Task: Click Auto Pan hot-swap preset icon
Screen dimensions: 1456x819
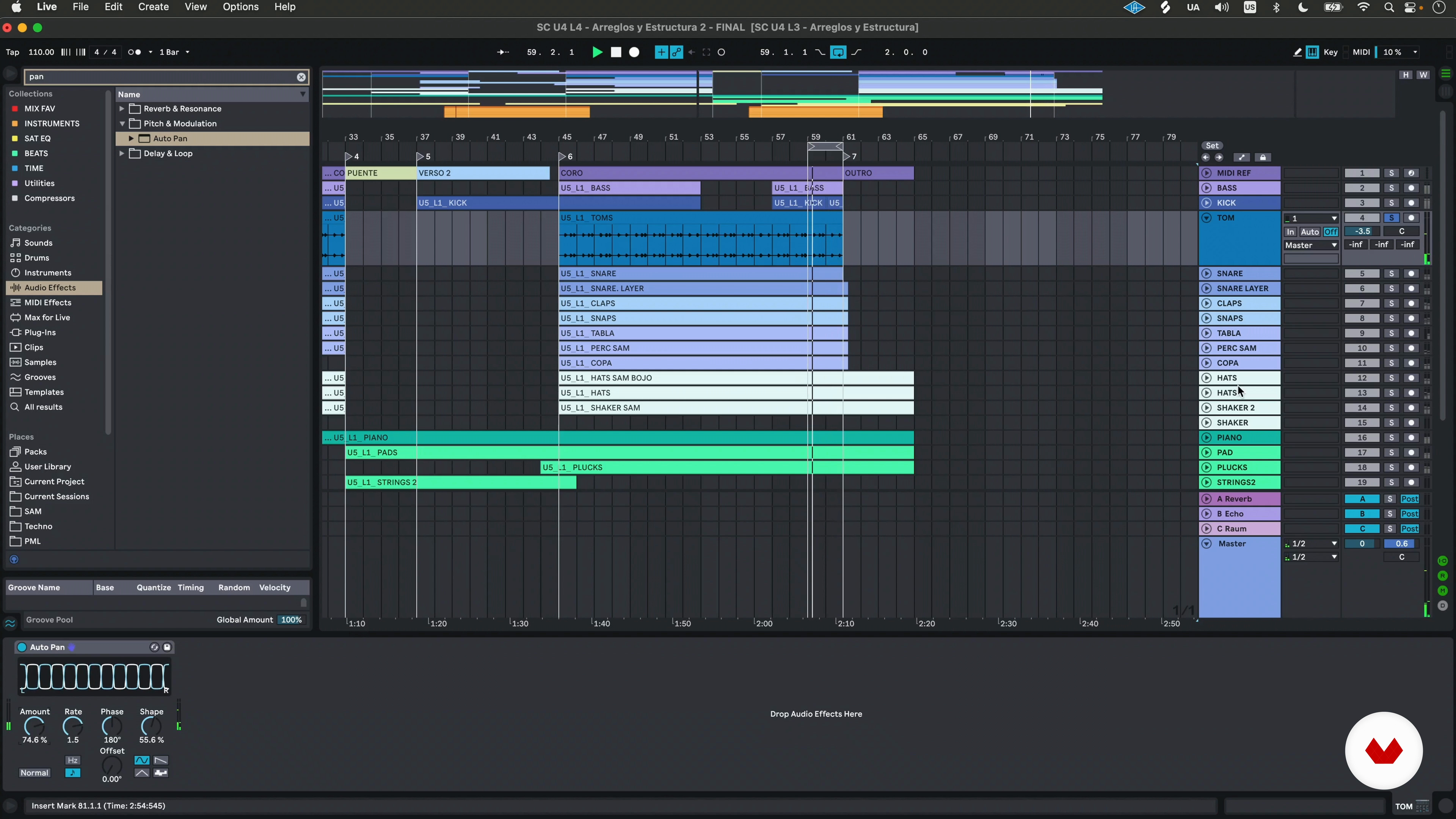Action: (154, 647)
